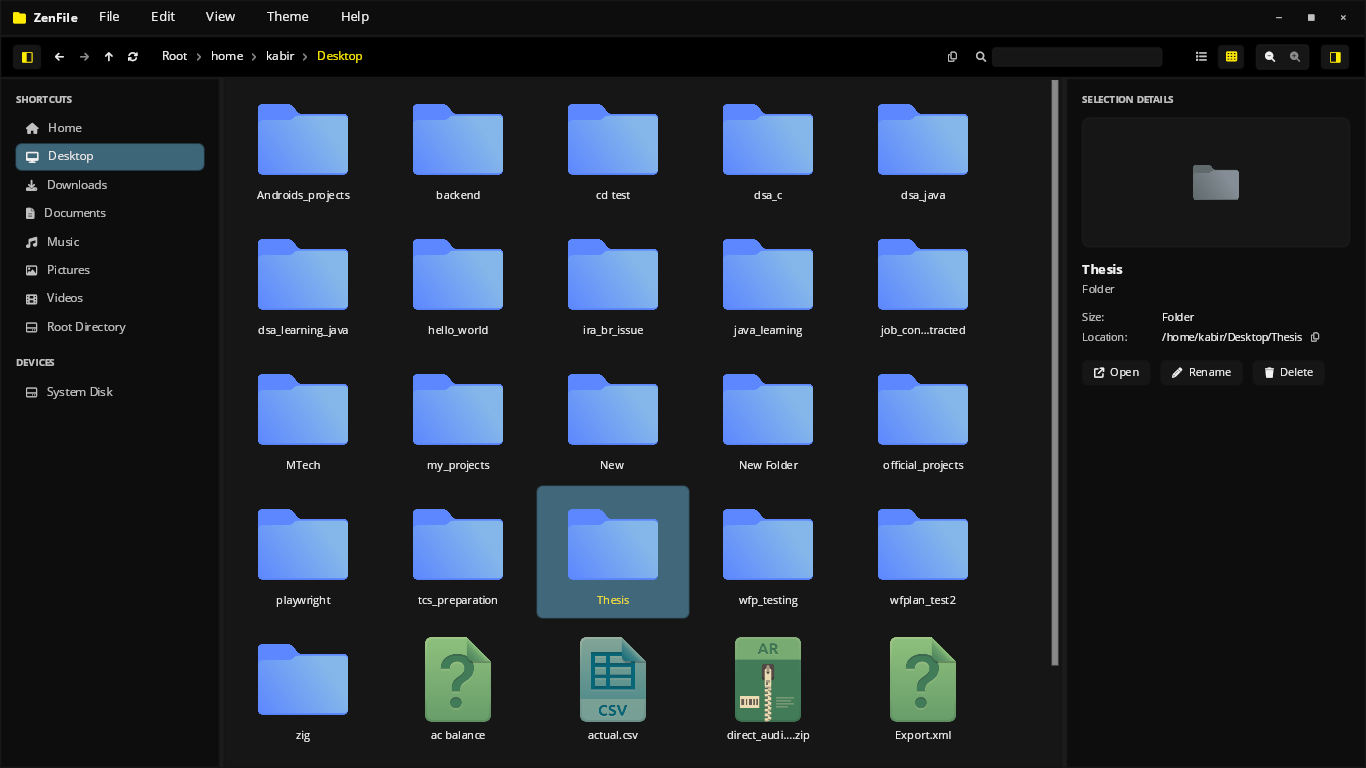The image size is (1366, 768).
Task: Select the zig folder
Action: pyautogui.click(x=303, y=688)
